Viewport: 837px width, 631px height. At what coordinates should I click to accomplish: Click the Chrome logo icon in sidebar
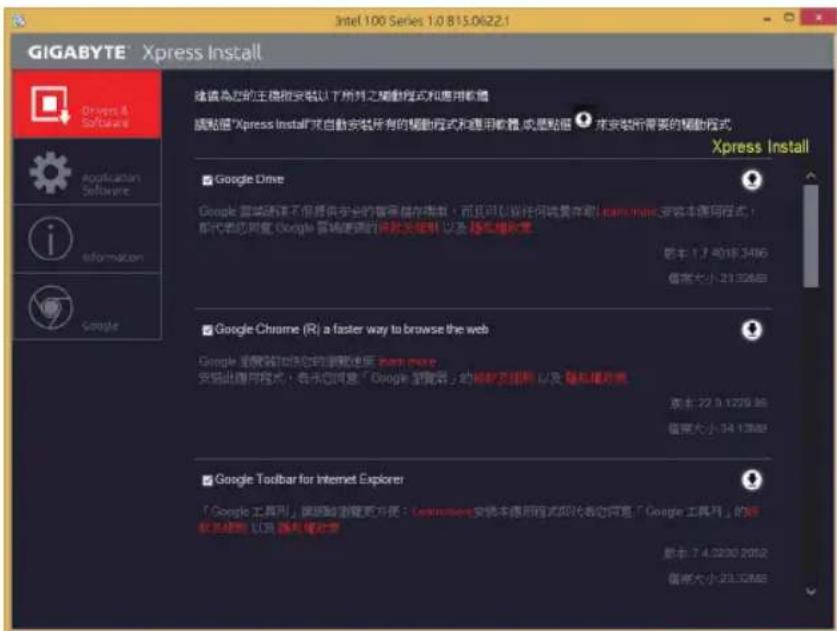click(50, 307)
